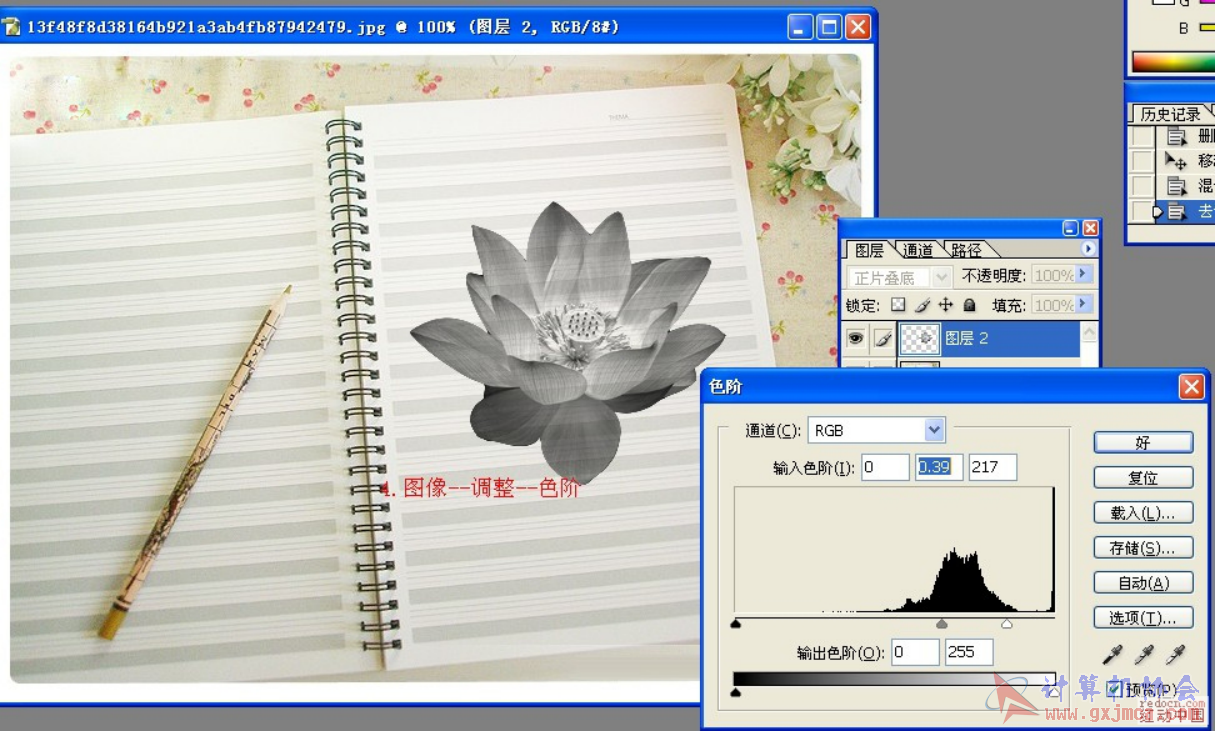Viewport: 1215px width, 732px height.
Task: Close the layers palette window
Action: (1090, 228)
